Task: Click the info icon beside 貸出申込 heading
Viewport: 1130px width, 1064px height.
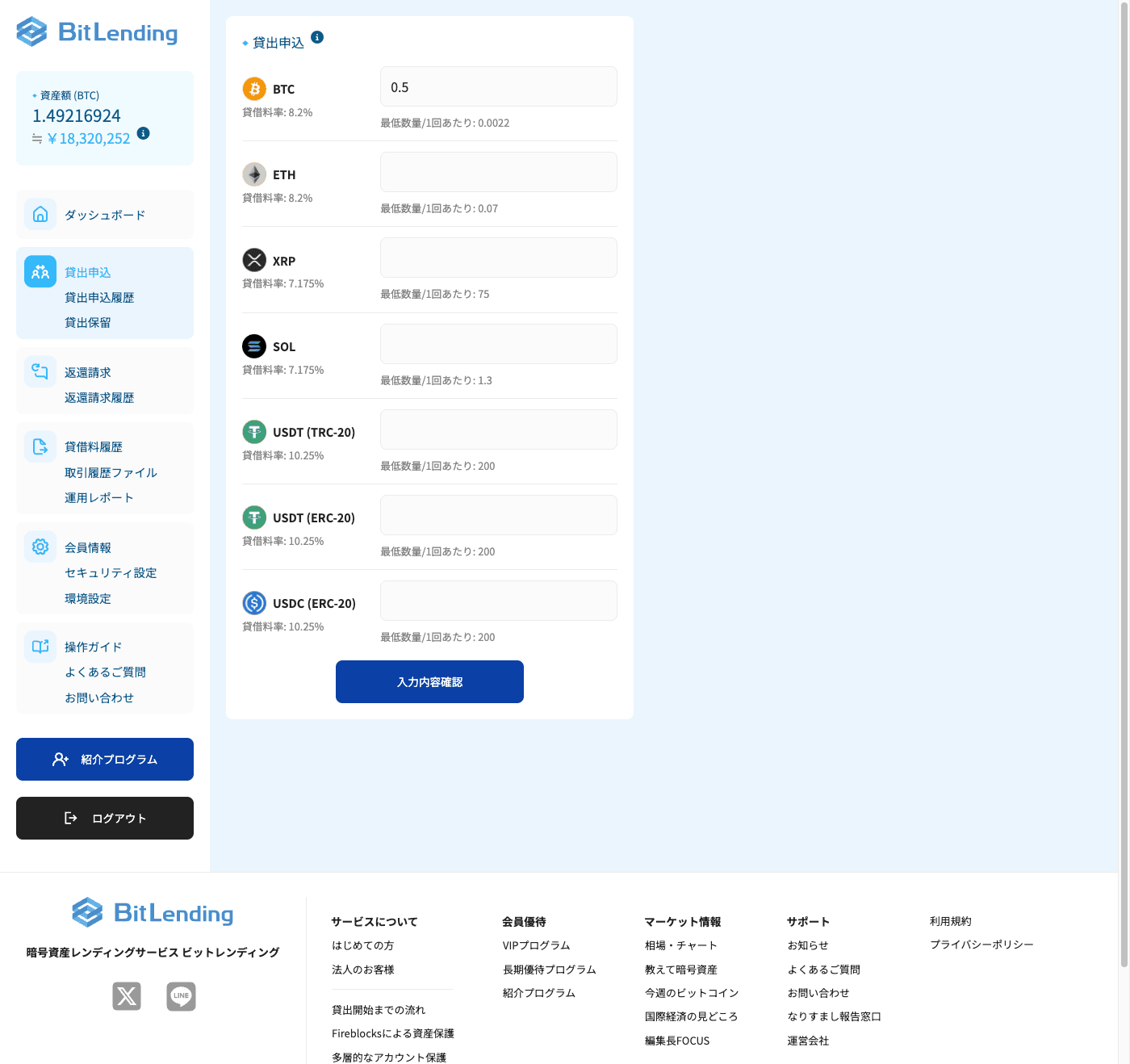Action: click(317, 37)
